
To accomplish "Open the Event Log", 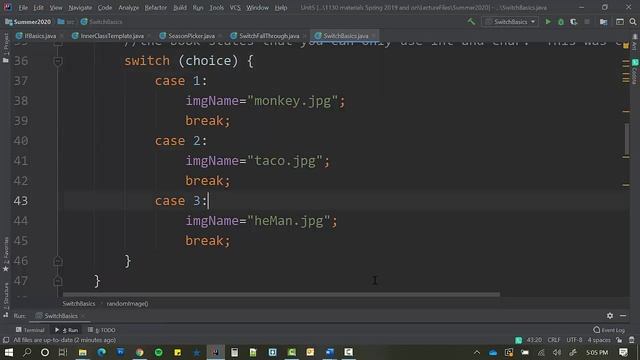I will (x=609, y=330).
